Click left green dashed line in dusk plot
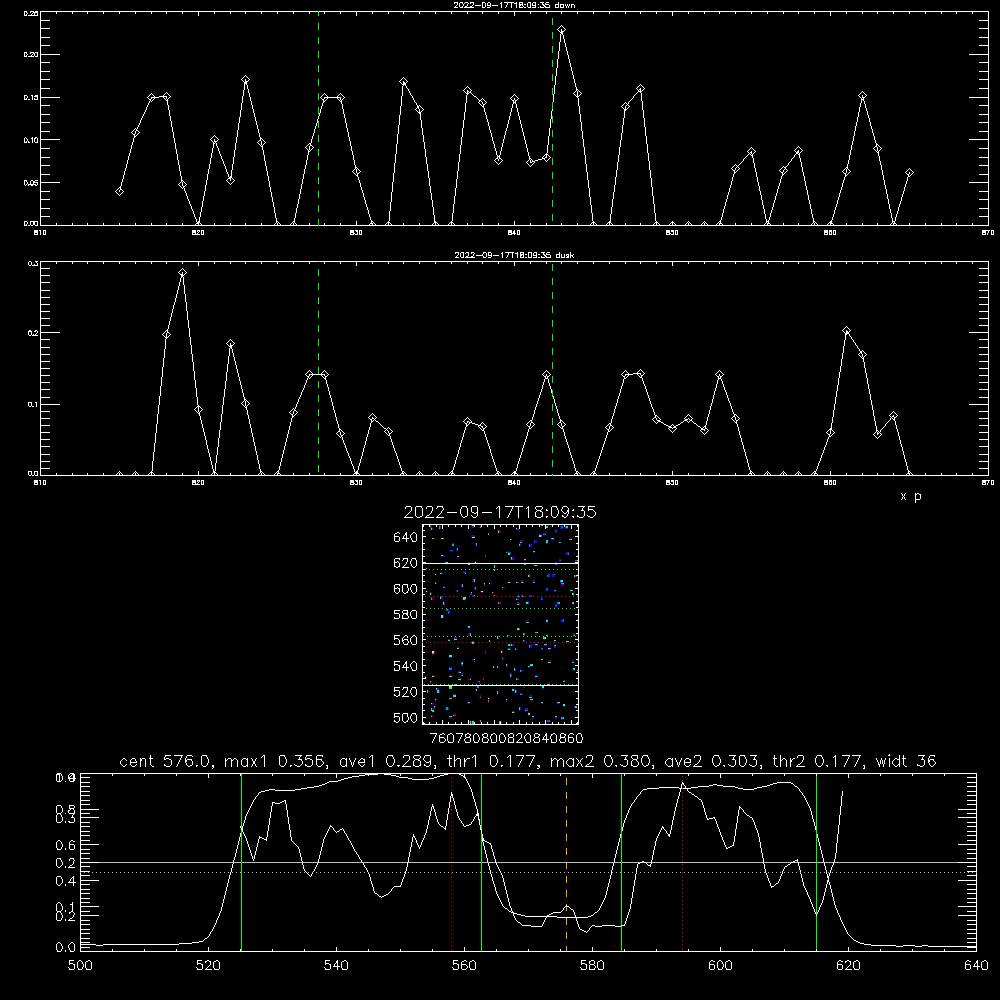This screenshot has width=1000, height=1000. pos(318,368)
